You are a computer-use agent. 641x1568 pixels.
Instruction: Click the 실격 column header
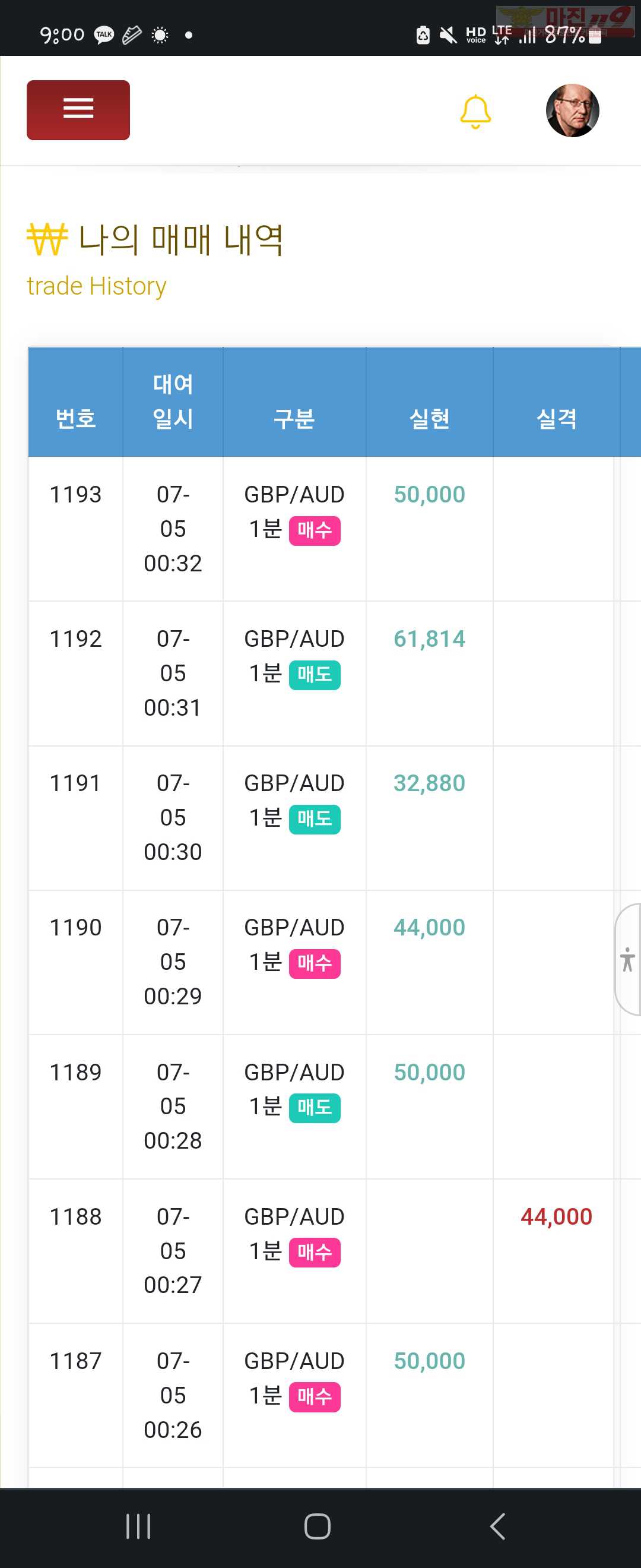coord(557,418)
